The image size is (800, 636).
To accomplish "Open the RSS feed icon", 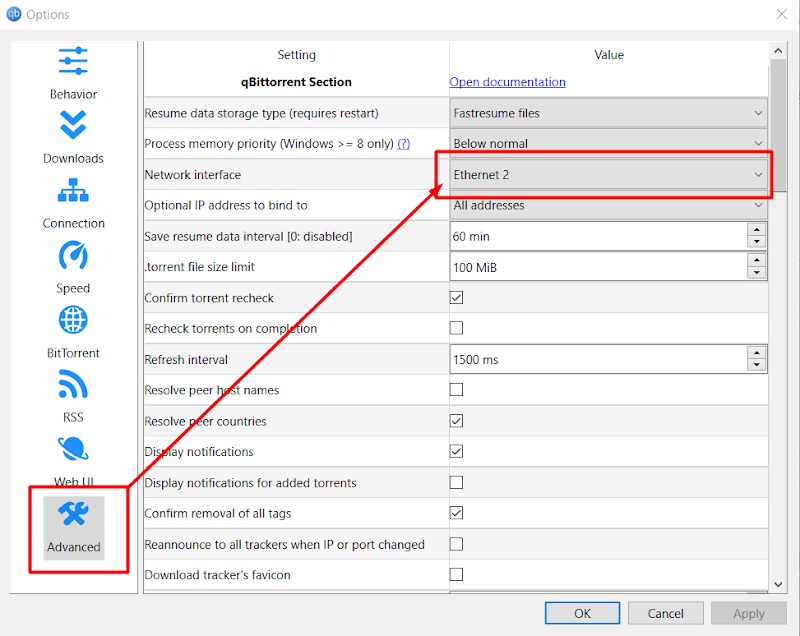I will 73,384.
